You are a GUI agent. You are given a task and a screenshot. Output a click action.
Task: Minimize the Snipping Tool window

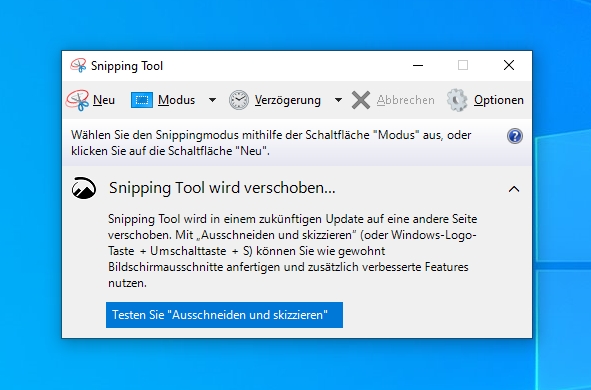click(x=418, y=66)
